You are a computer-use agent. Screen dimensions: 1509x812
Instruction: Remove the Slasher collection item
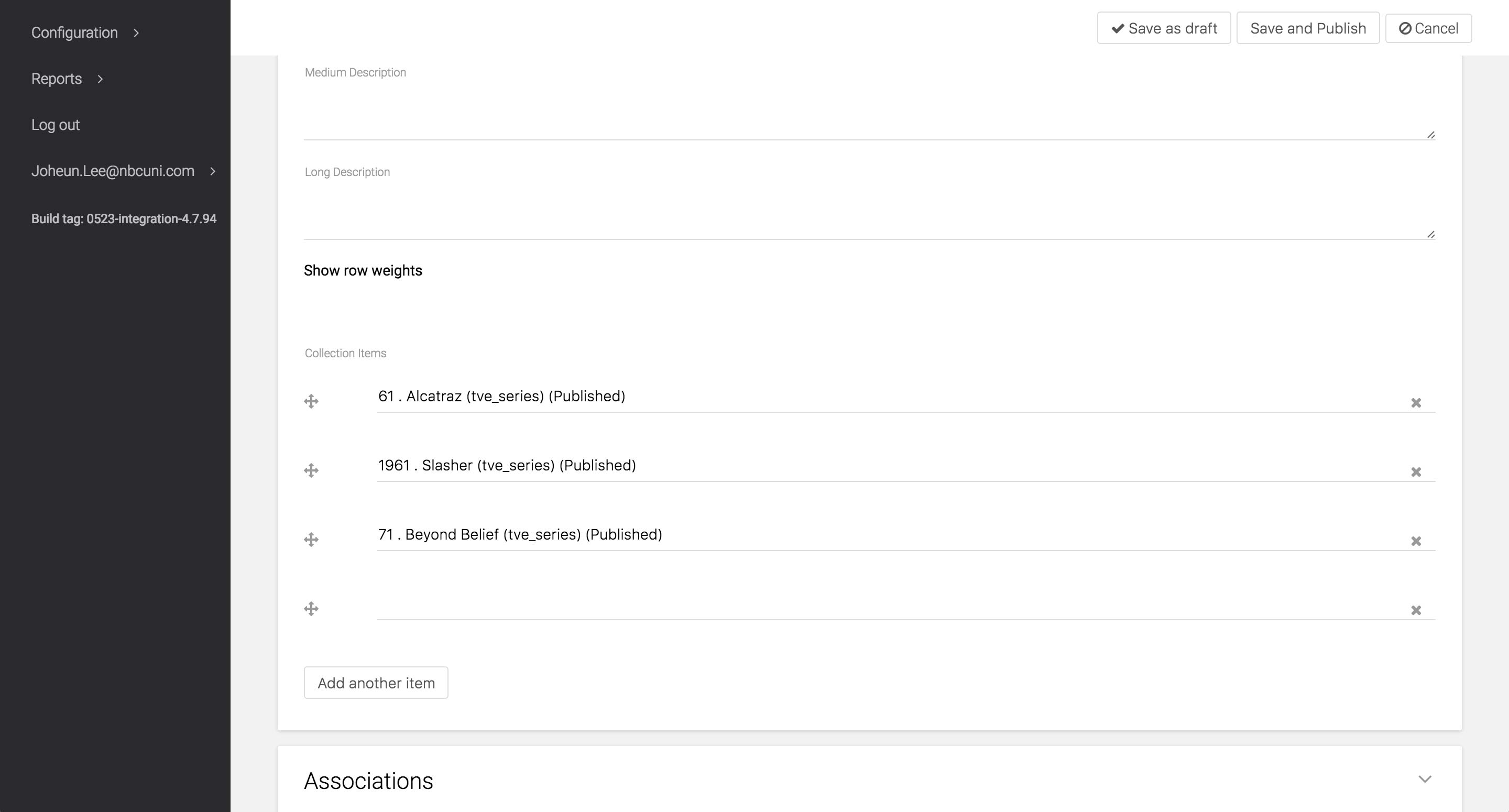point(1416,472)
